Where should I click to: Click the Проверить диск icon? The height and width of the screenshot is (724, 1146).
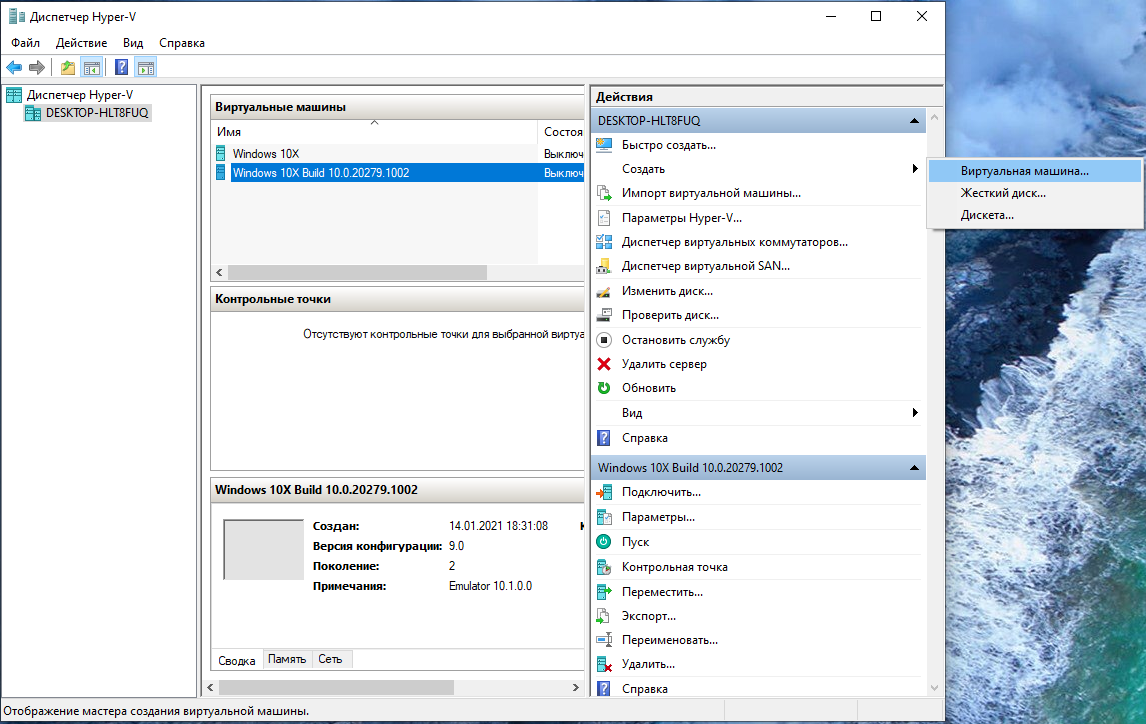point(604,315)
